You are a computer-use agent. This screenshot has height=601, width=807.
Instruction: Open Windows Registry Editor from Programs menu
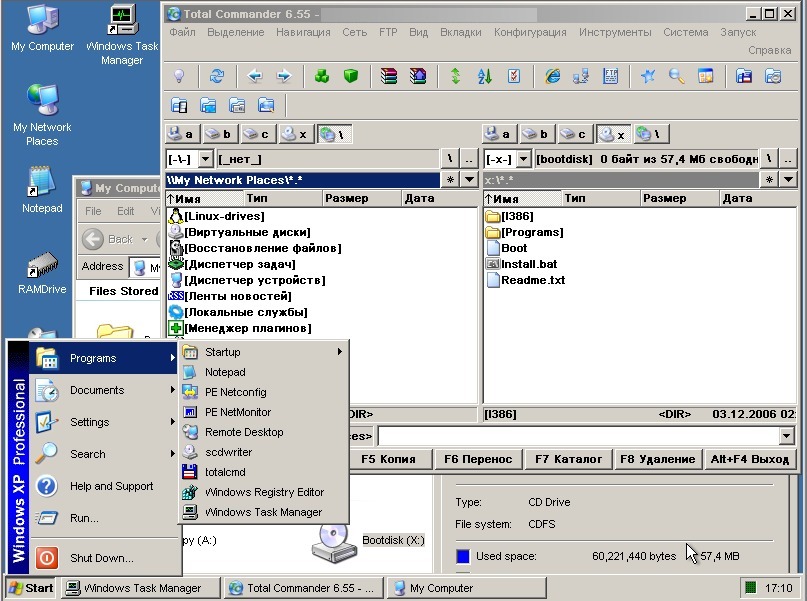coord(263,492)
